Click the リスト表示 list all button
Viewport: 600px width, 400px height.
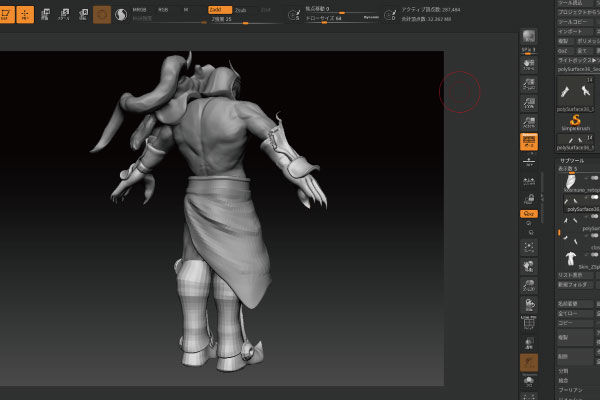[x=575, y=275]
